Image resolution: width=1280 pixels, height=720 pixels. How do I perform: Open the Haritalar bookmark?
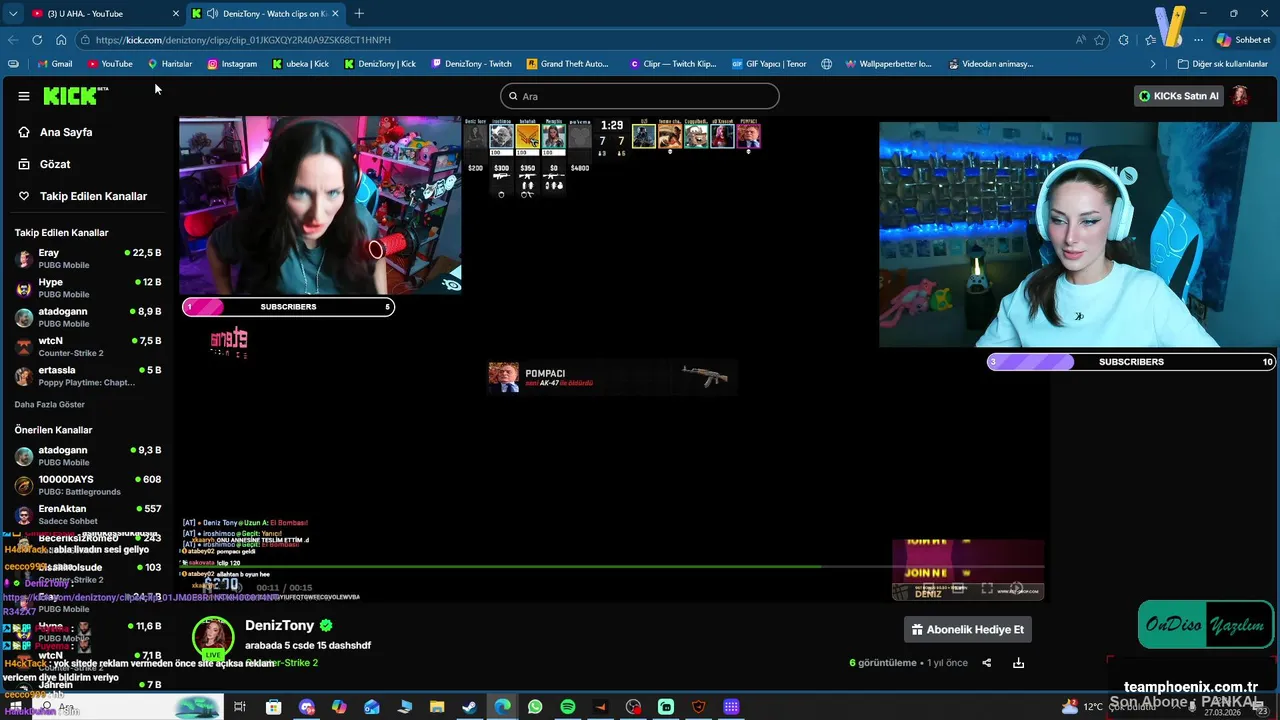170,64
